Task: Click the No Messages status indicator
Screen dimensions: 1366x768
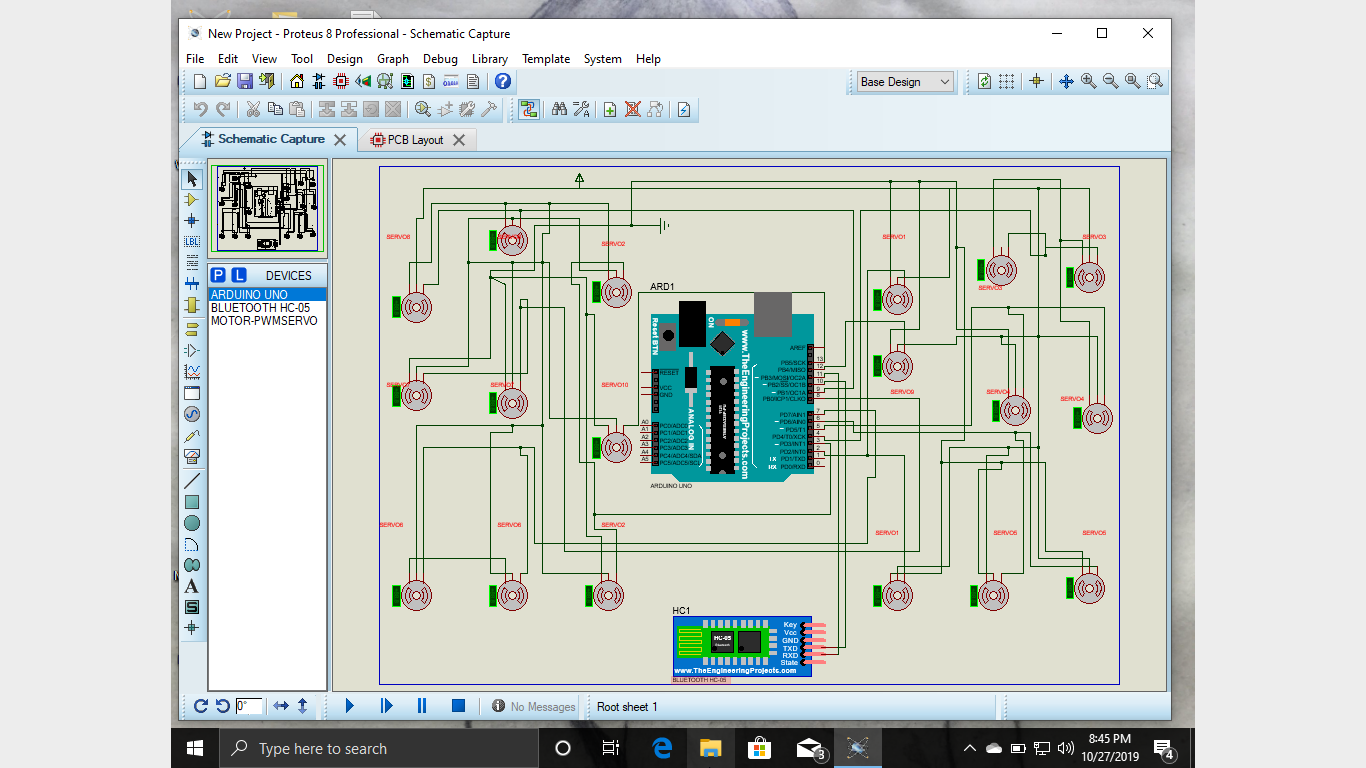Action: coord(534,707)
